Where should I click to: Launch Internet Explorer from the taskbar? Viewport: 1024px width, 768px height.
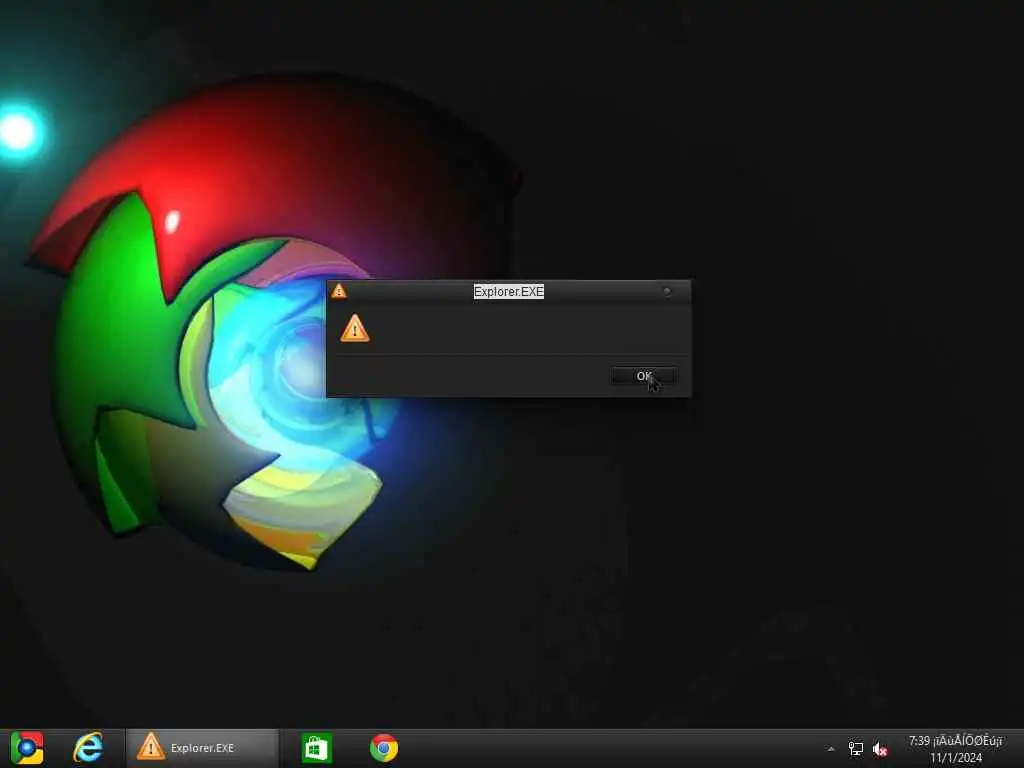coord(88,748)
